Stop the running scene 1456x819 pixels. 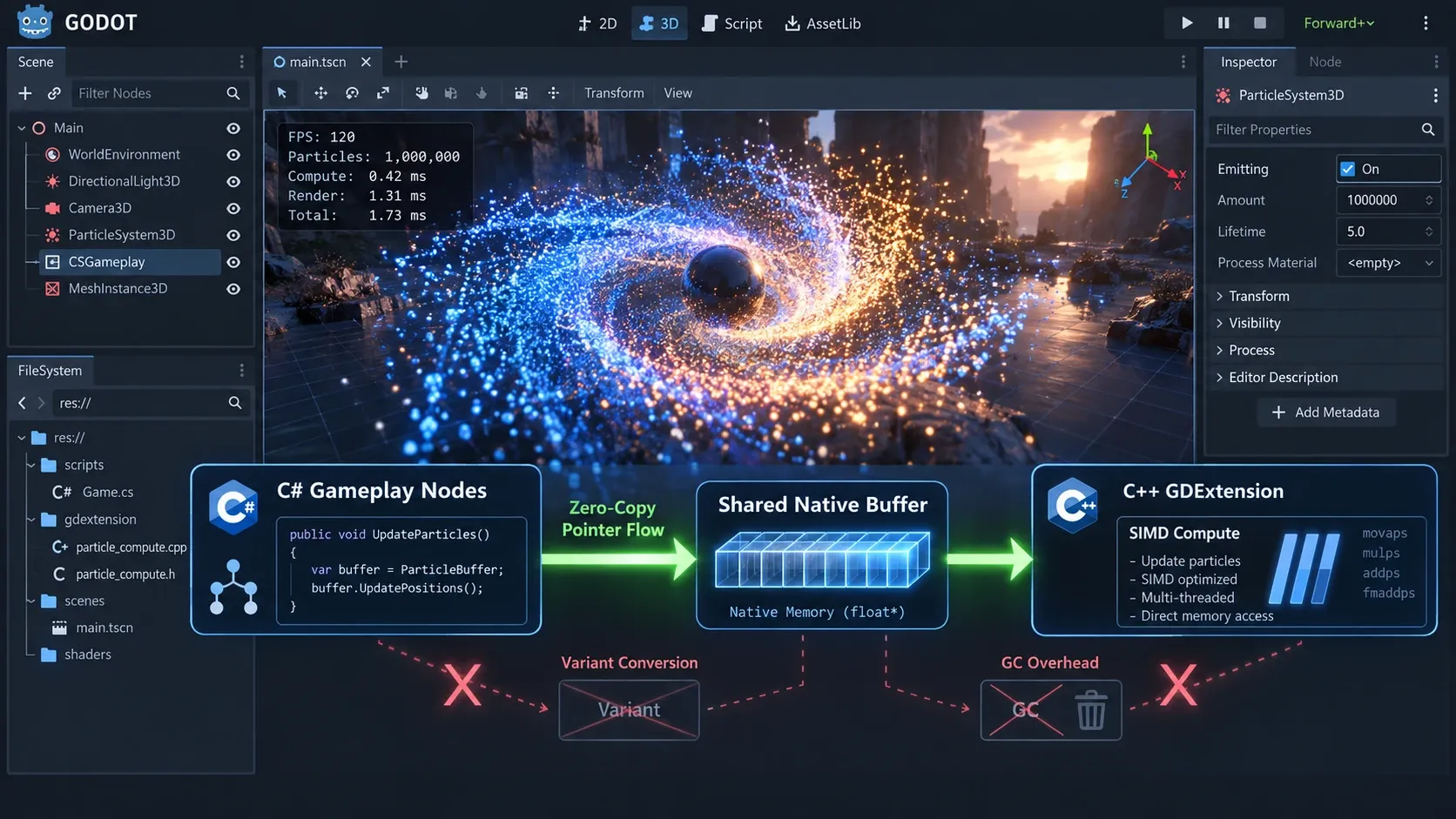coord(1259,23)
